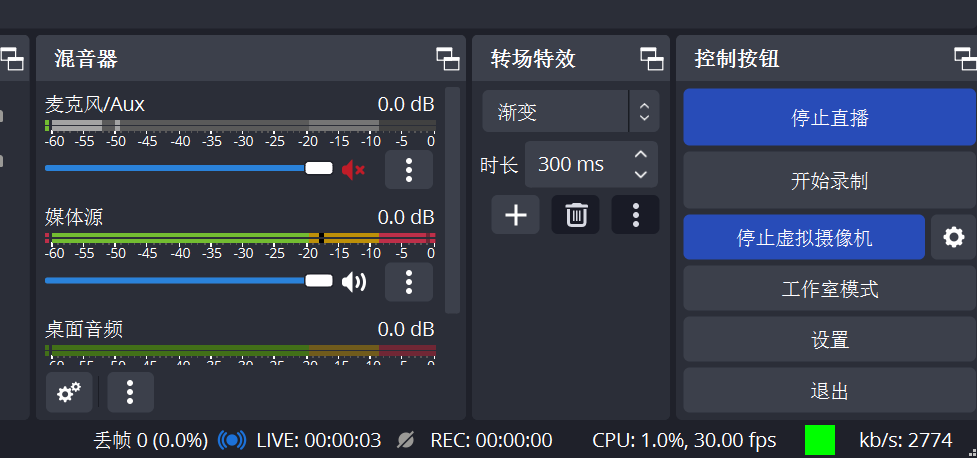Click the 时长 label
Image resolution: width=977 pixels, height=458 pixels.
[499, 165]
